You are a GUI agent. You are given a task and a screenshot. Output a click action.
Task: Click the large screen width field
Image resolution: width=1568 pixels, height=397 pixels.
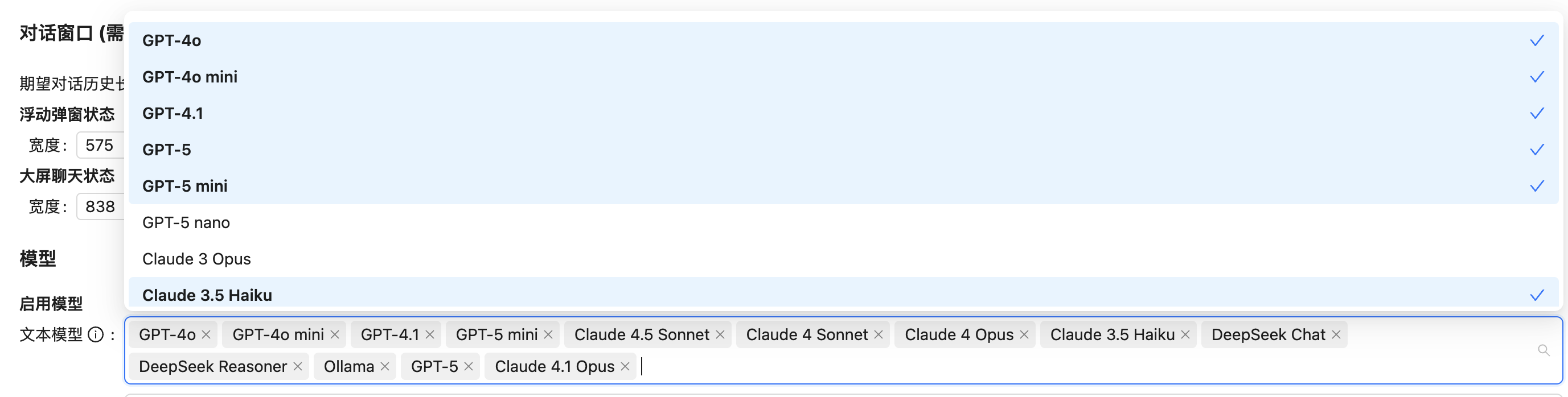101,206
